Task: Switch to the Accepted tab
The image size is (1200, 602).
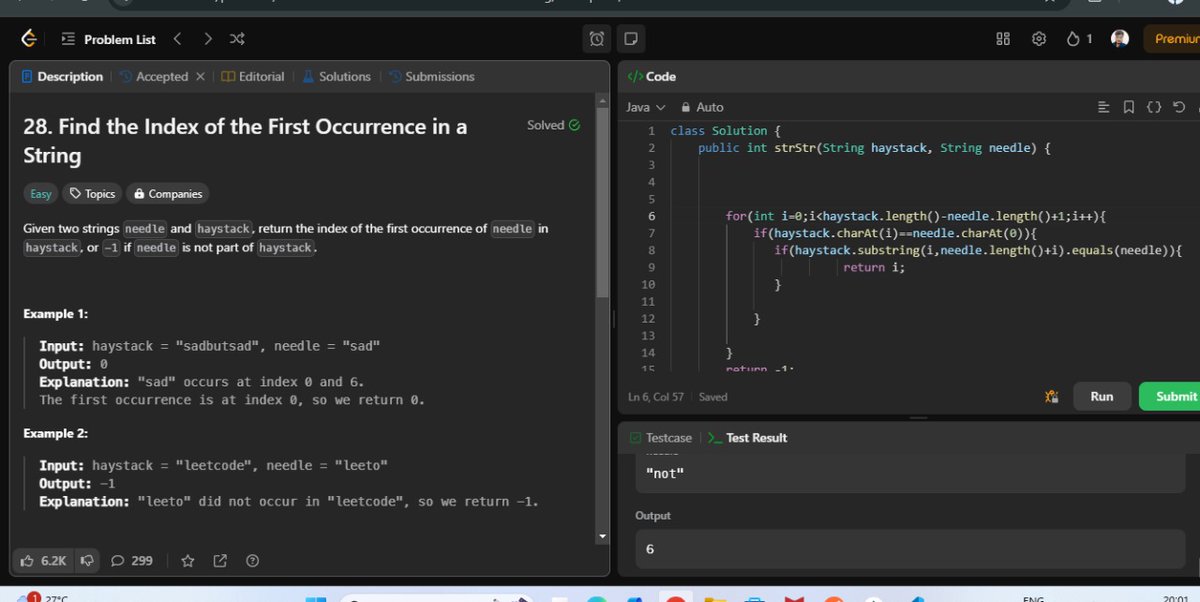Action: pos(154,76)
